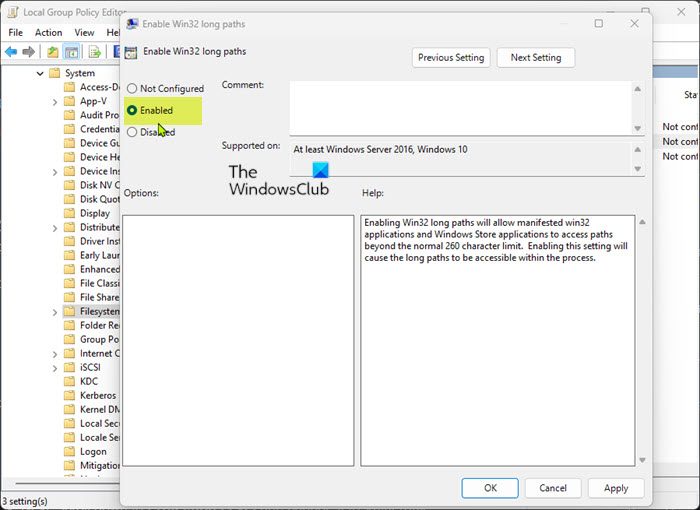
Task: Select the Disk Quot folder icon
Action: click(69, 199)
